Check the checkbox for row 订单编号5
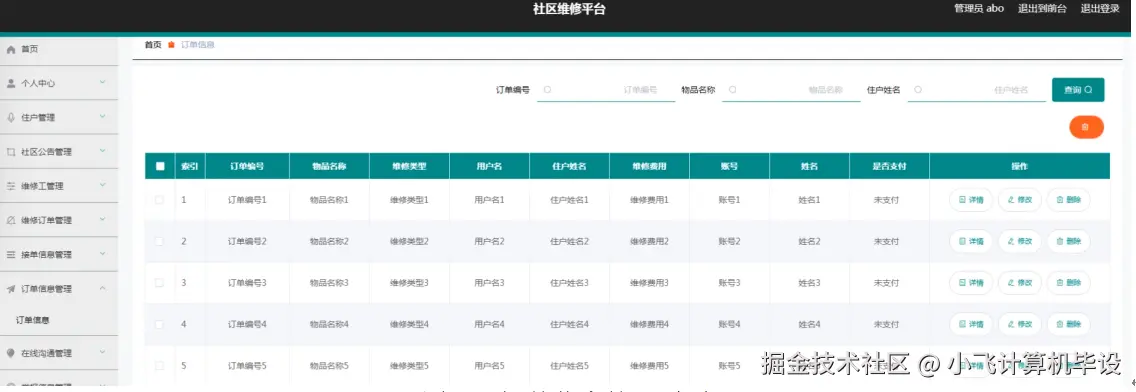Screen dimensions: 1136x392 tap(159, 366)
